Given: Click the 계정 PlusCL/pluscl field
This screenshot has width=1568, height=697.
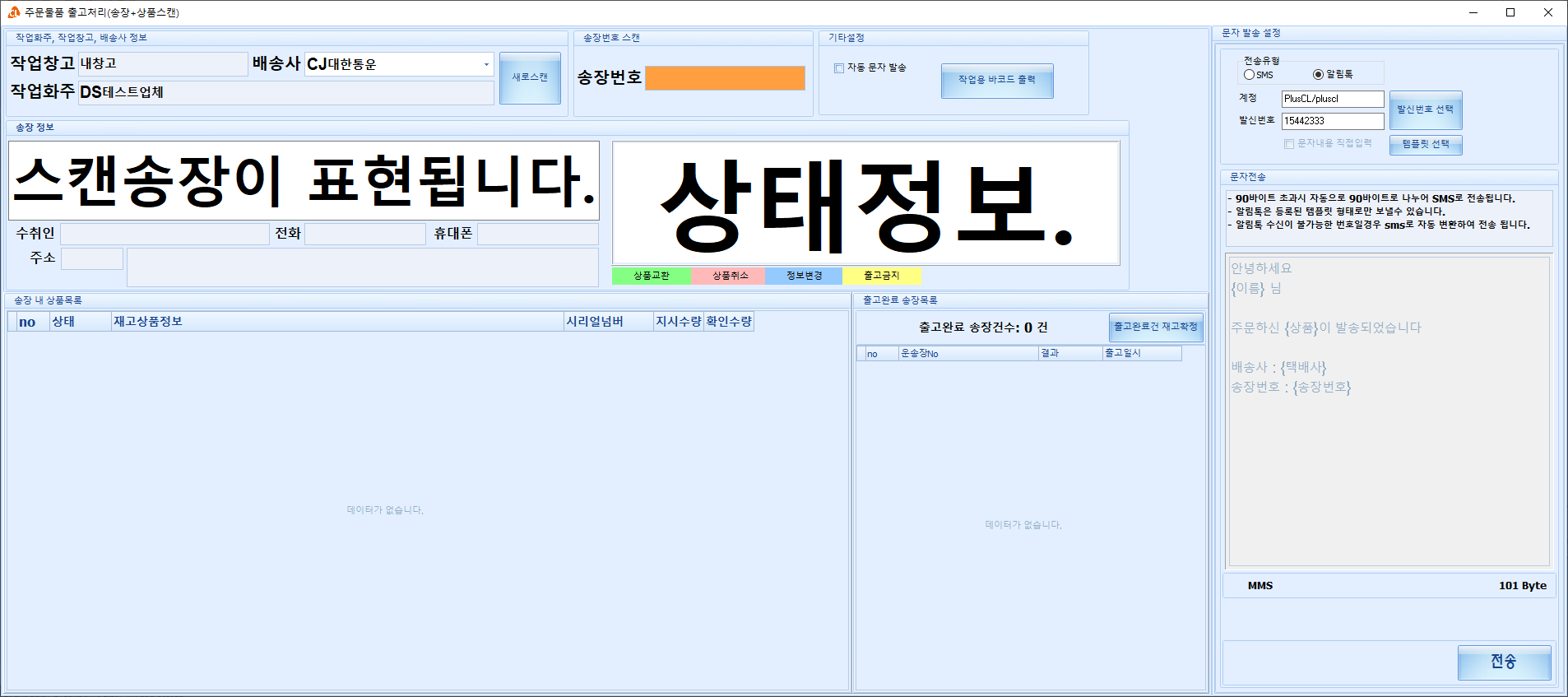Looking at the screenshot, I should [1333, 99].
